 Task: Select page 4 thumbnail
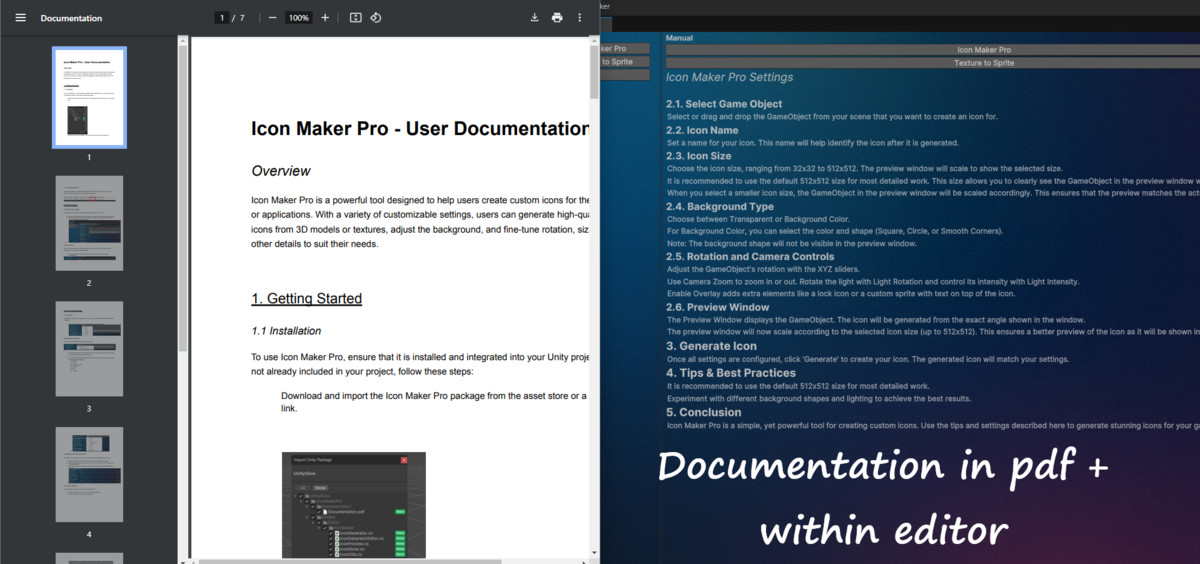(89, 475)
